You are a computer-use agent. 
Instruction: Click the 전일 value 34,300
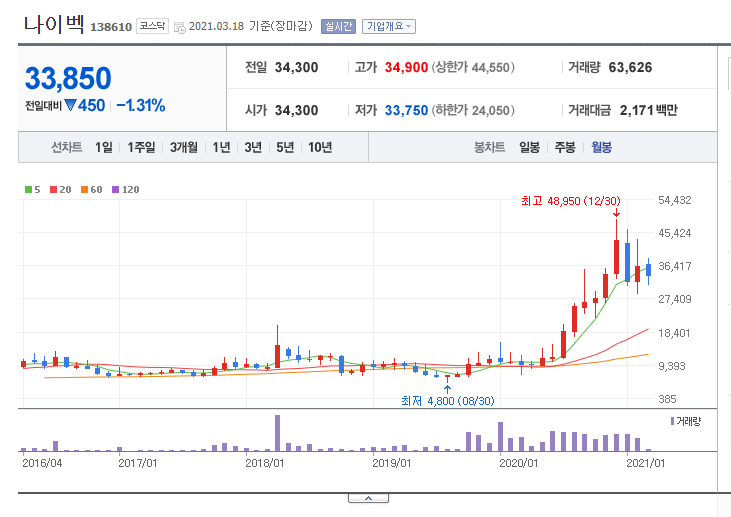pyautogui.click(x=297, y=68)
